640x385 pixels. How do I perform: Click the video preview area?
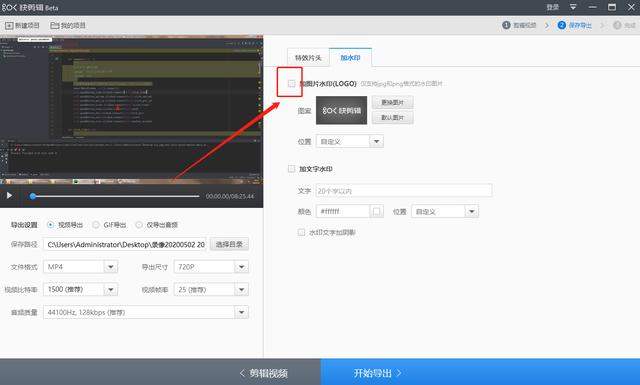coord(131,109)
